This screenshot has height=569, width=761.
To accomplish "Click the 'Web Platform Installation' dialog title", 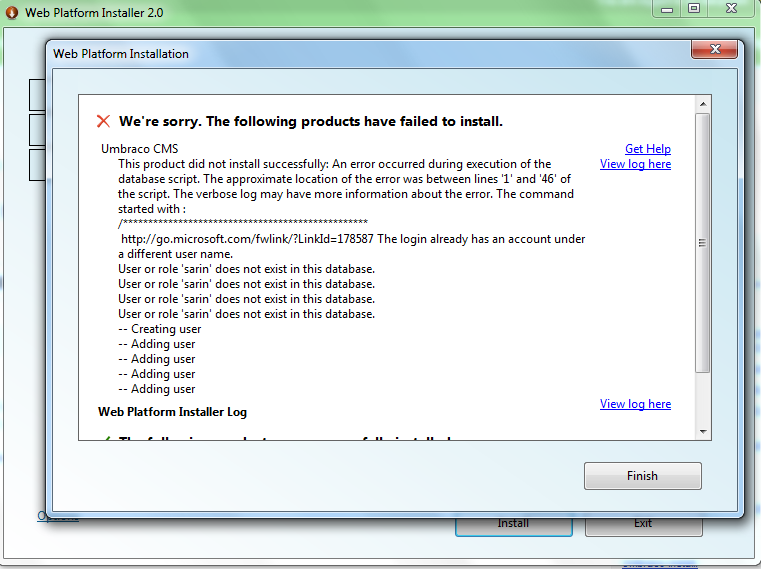I will 121,54.
